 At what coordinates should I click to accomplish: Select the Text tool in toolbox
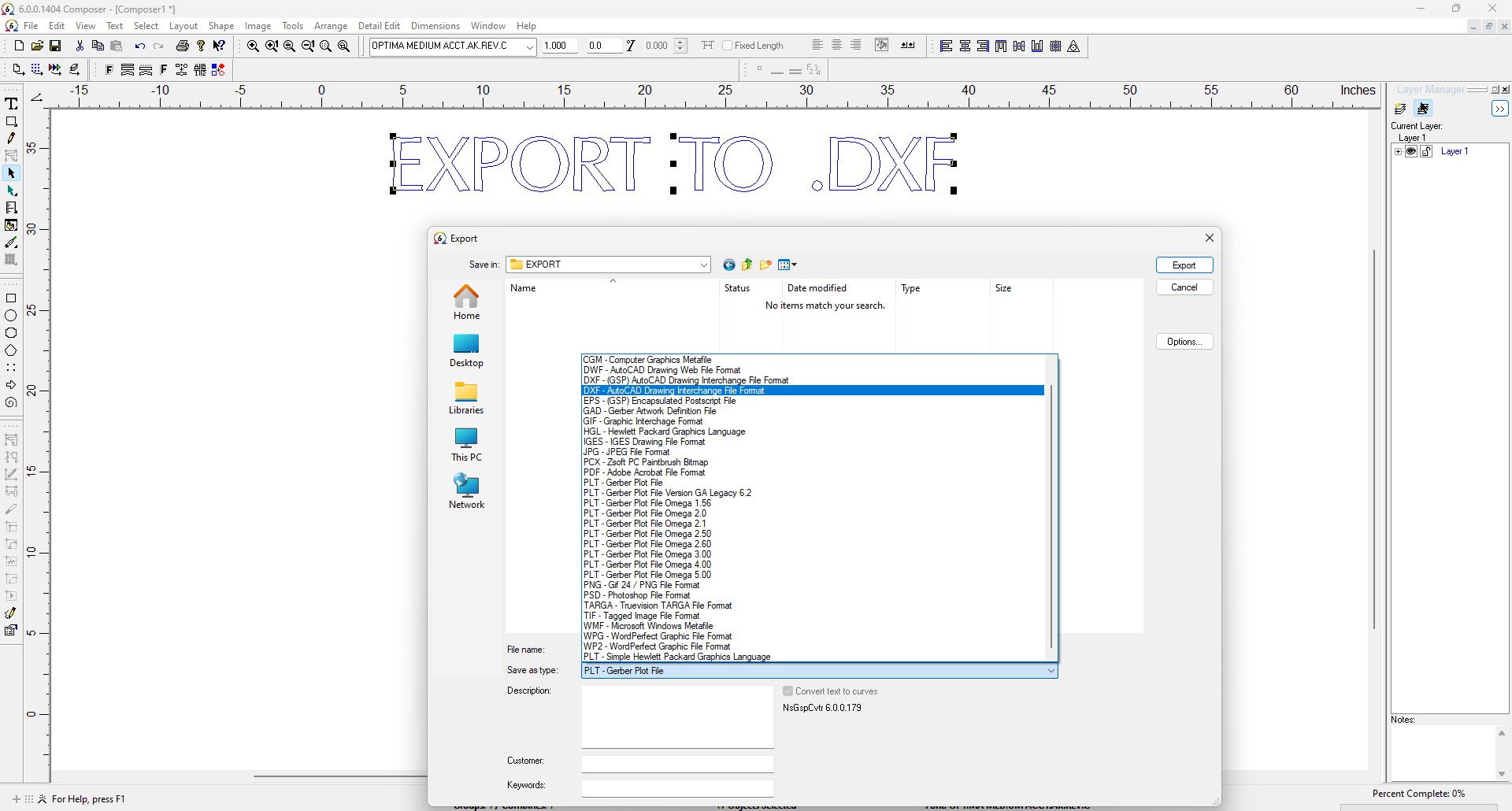11,104
